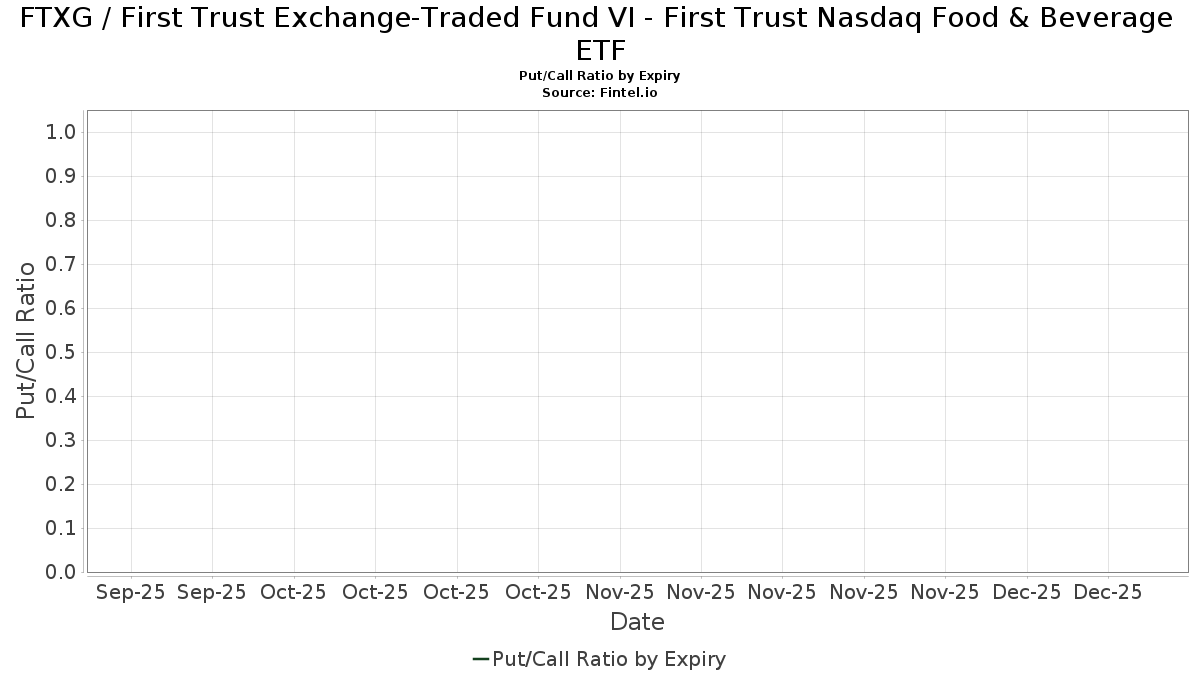
Task: Click the last Dec-25 x-axis label
Action: pyautogui.click(x=1107, y=592)
